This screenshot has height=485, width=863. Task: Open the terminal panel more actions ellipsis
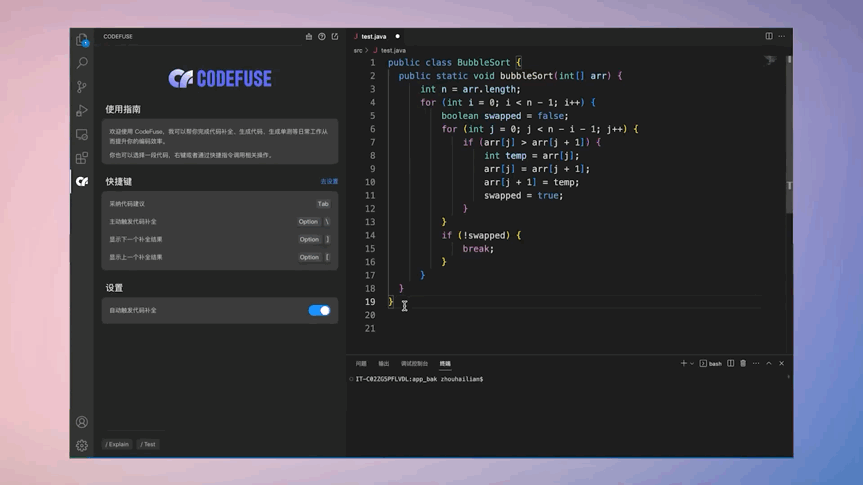point(756,363)
